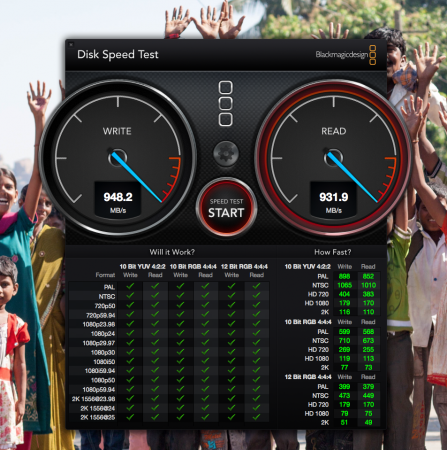
Task: Click NTSC row 10 Bit YUV Read checkmark
Action: coord(155,295)
